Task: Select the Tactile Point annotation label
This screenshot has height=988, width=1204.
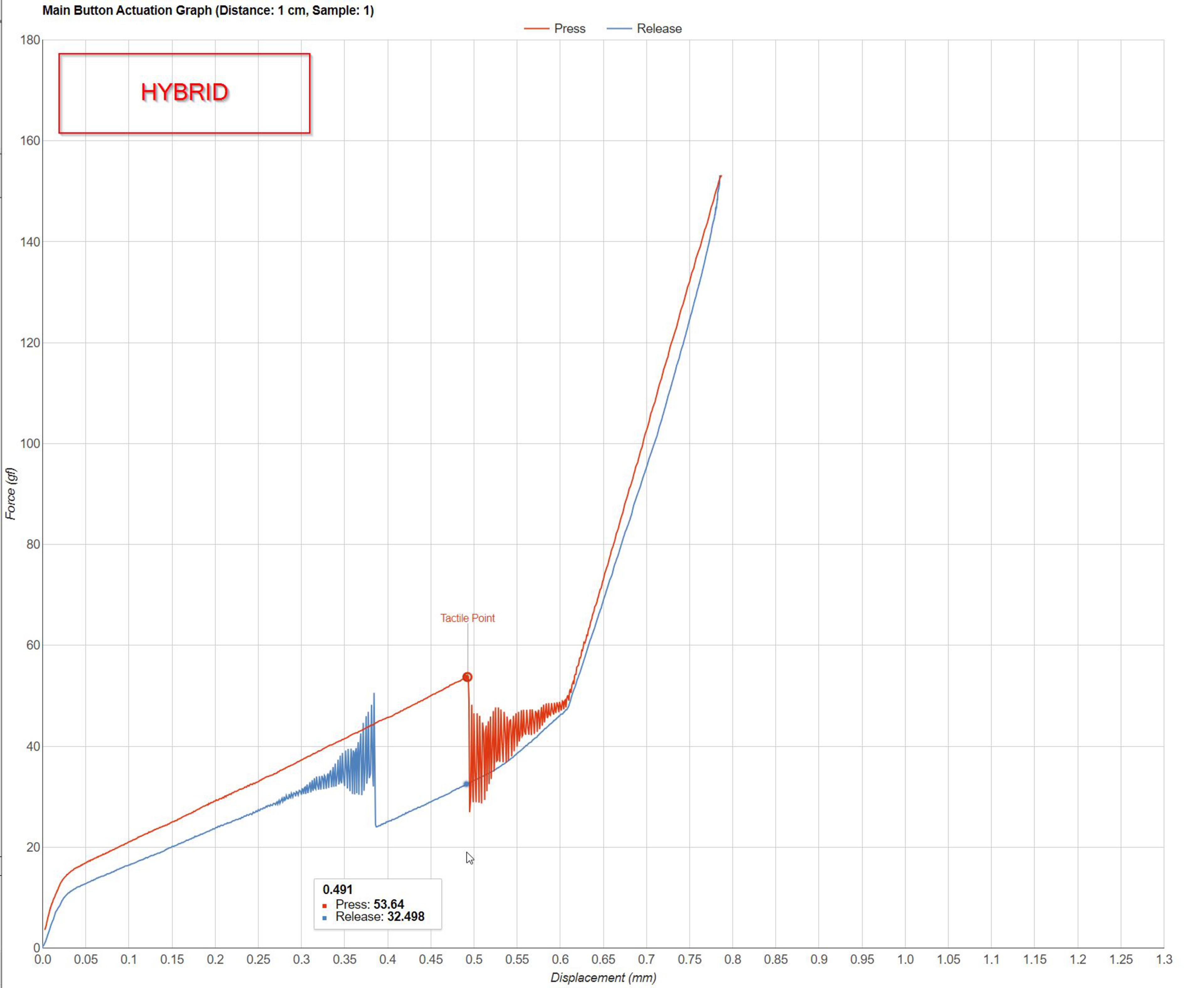Action: [x=467, y=618]
